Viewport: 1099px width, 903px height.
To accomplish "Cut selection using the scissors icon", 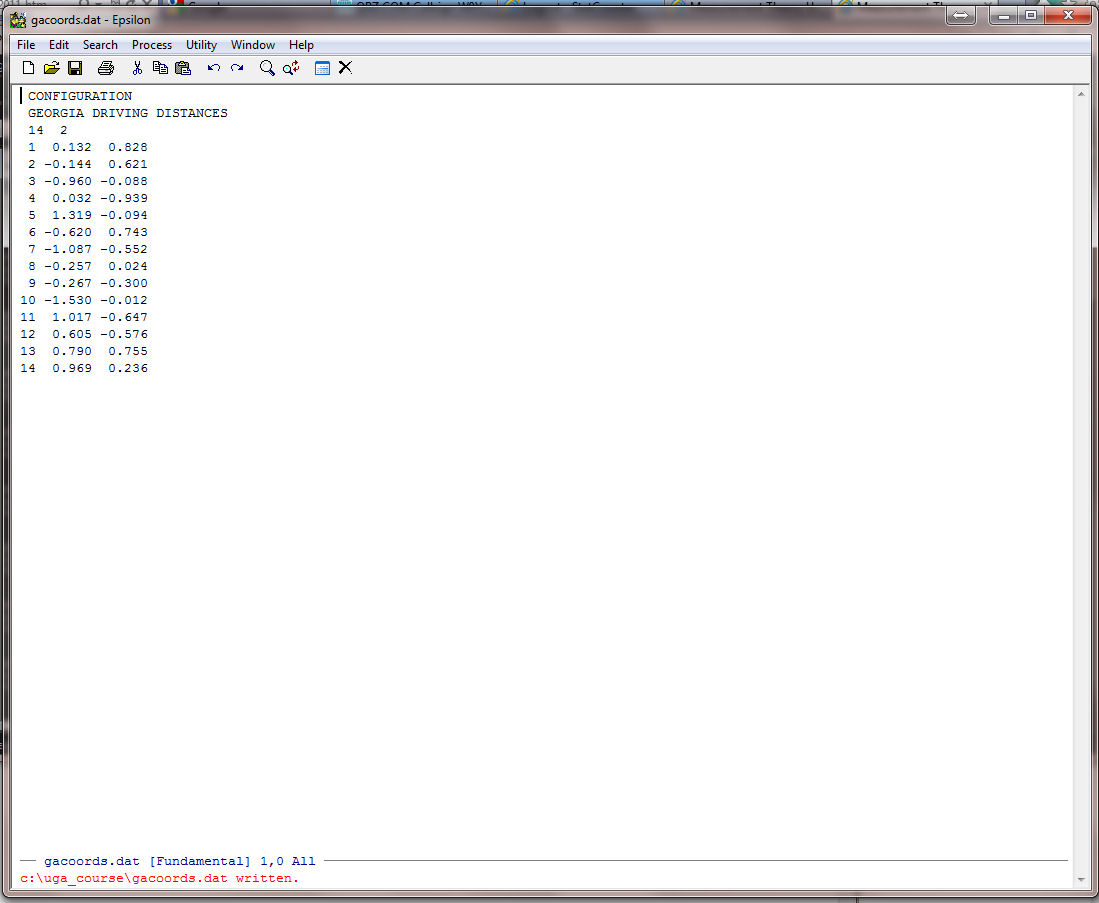I will 137,68.
